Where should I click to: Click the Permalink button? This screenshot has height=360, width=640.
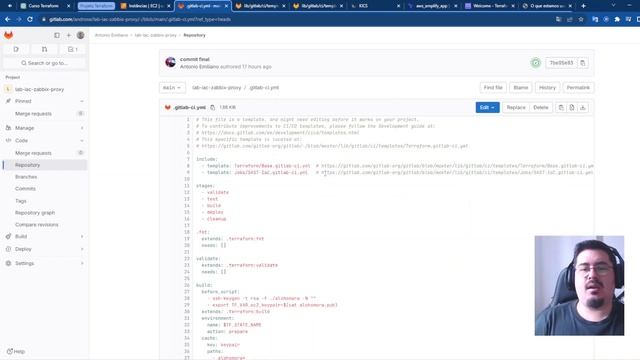tap(578, 88)
